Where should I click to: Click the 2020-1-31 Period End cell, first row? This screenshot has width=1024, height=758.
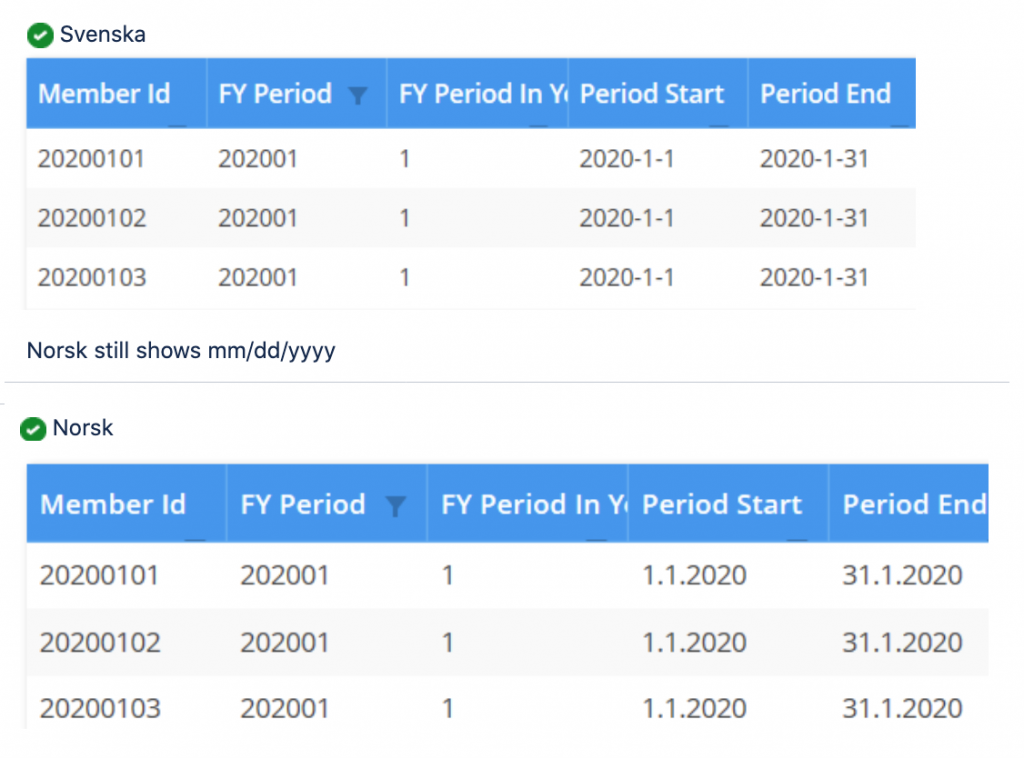(814, 159)
